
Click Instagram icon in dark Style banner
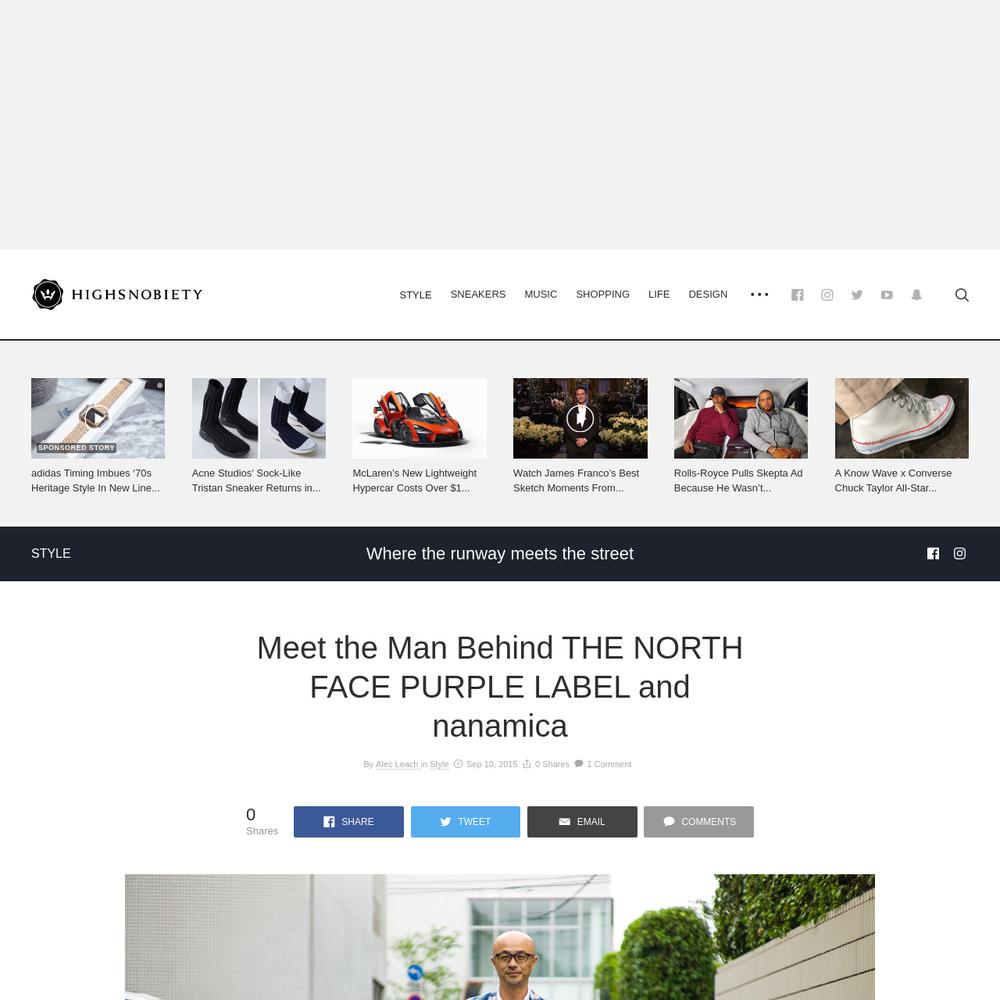[960, 554]
